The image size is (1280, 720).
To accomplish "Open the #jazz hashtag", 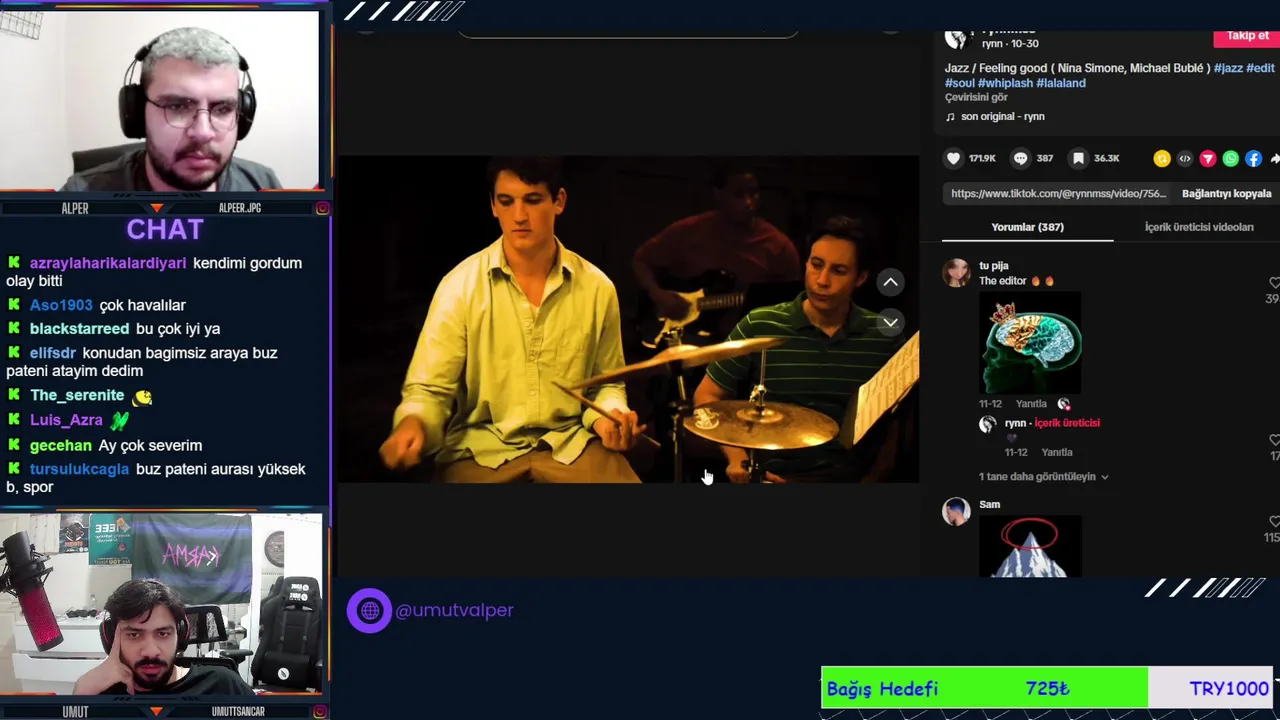I will (x=1228, y=68).
